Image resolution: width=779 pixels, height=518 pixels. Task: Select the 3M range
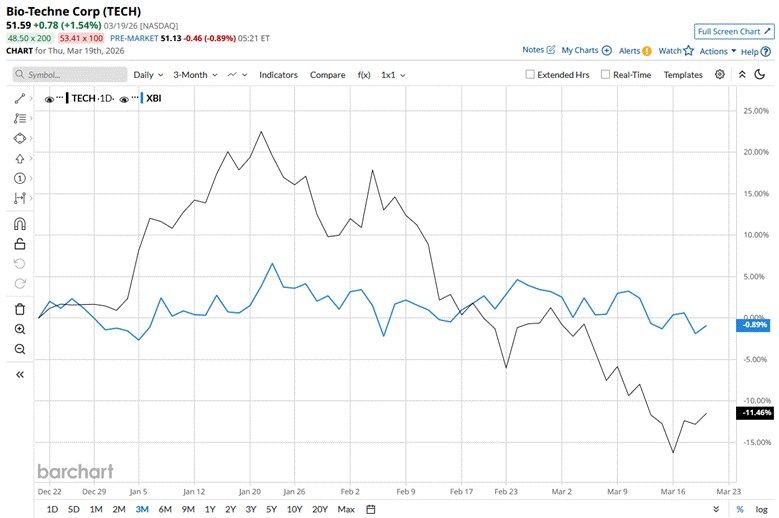tap(142, 509)
